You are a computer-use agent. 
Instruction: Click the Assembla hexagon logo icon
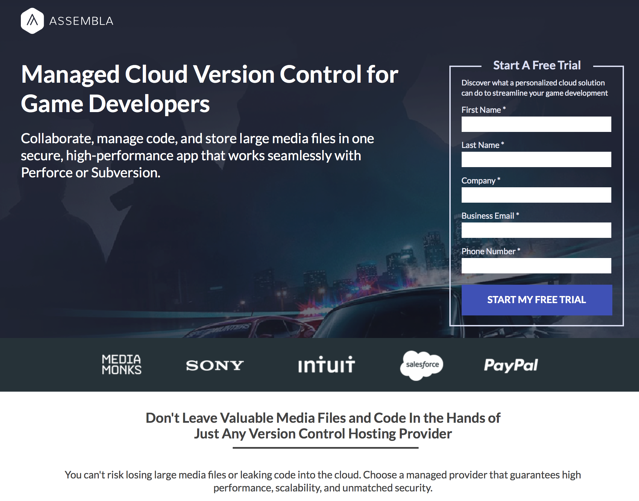(x=32, y=21)
